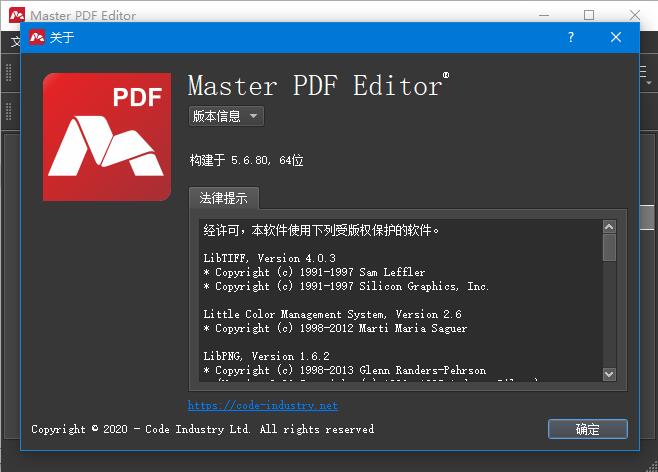Click the scroll down arrow in the legal notice
Screen dimensions: 658x472
point(609,374)
